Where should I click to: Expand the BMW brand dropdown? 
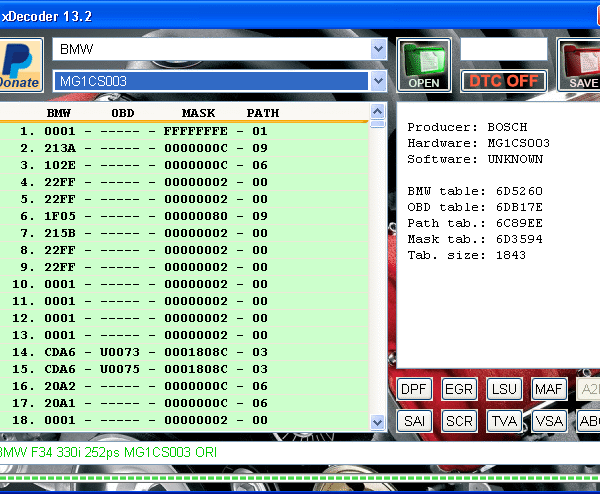tap(378, 49)
